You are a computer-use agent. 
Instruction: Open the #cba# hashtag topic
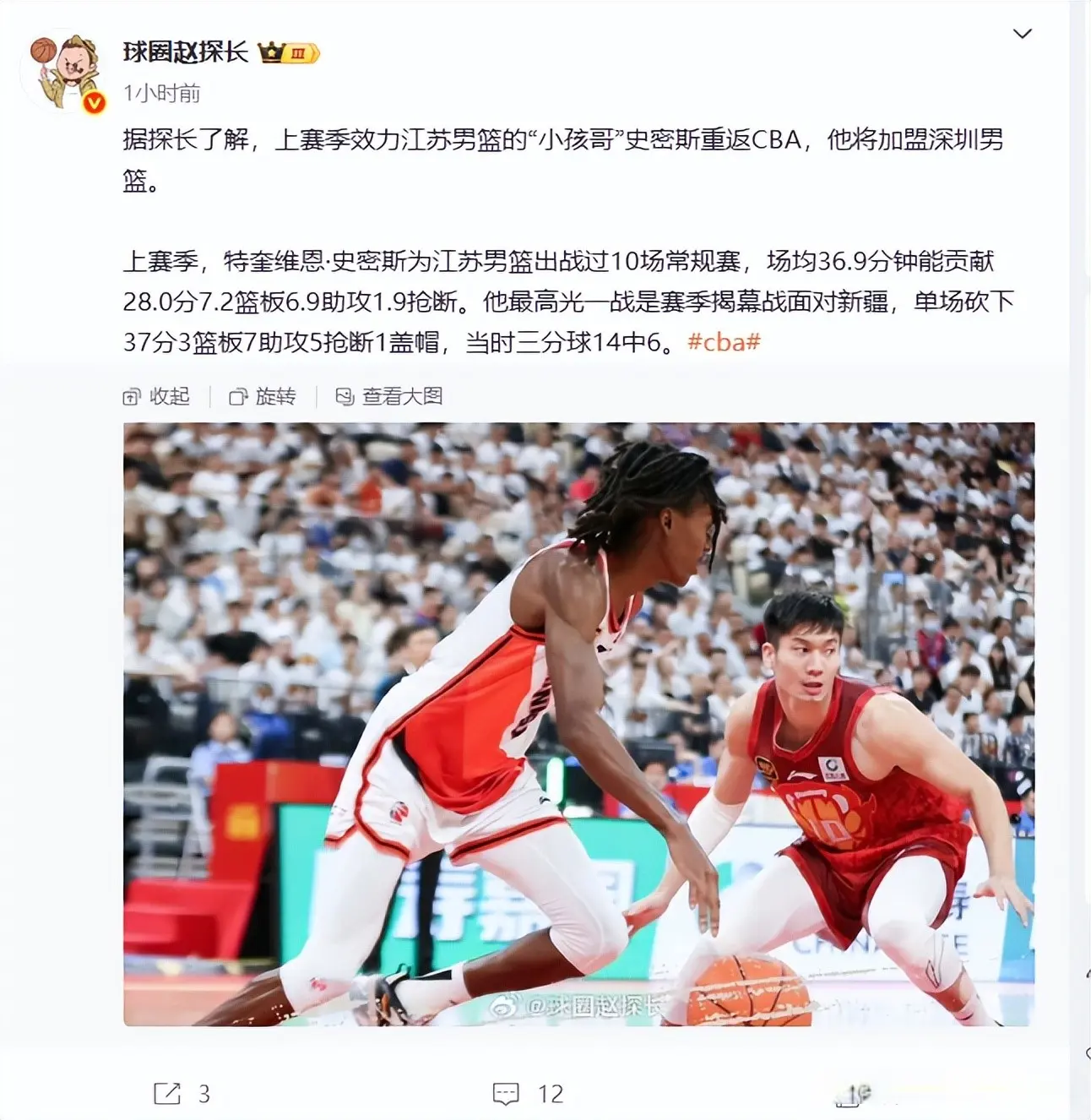coord(724,341)
